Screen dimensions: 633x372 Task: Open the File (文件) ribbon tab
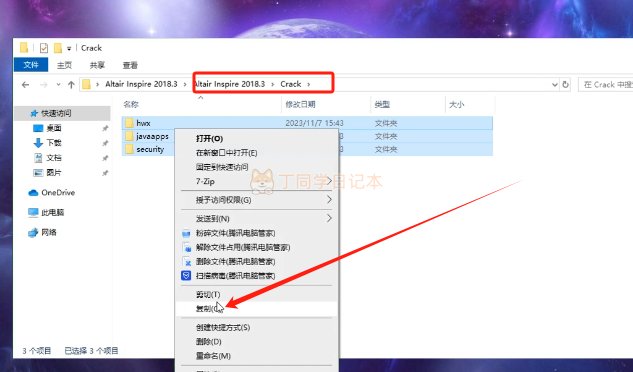[x=31, y=65]
